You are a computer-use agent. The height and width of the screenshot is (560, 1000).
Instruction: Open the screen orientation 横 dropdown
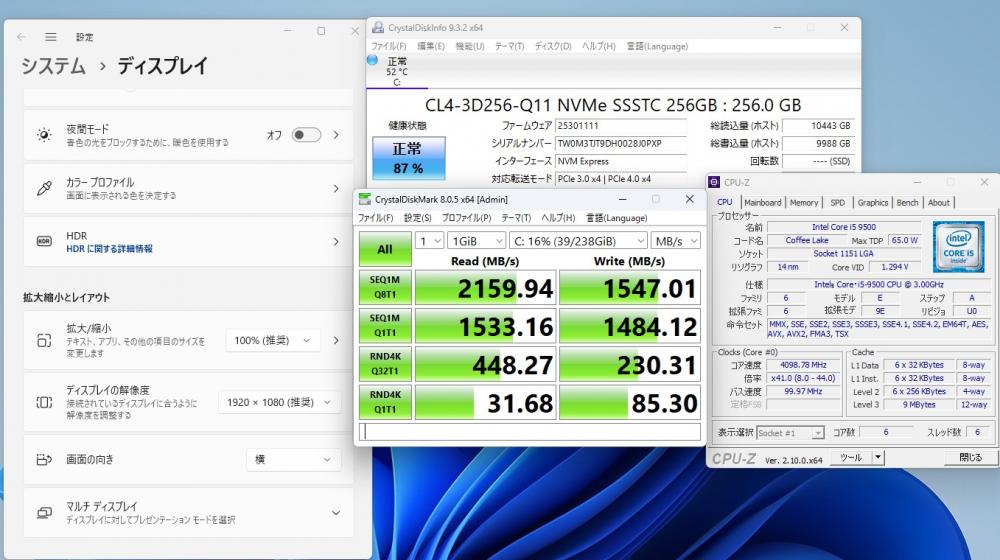(293, 459)
